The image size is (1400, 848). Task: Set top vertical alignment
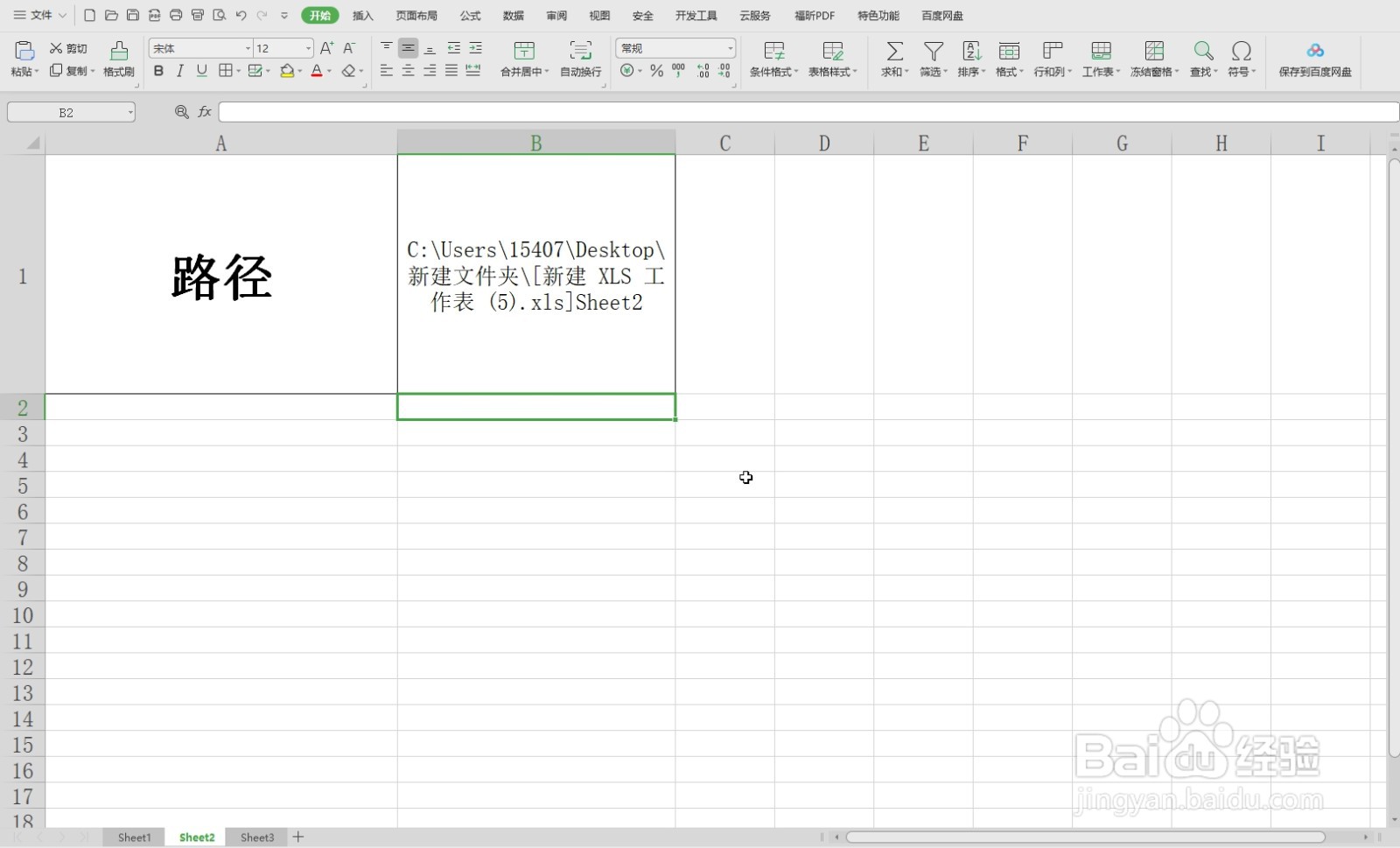[386, 48]
